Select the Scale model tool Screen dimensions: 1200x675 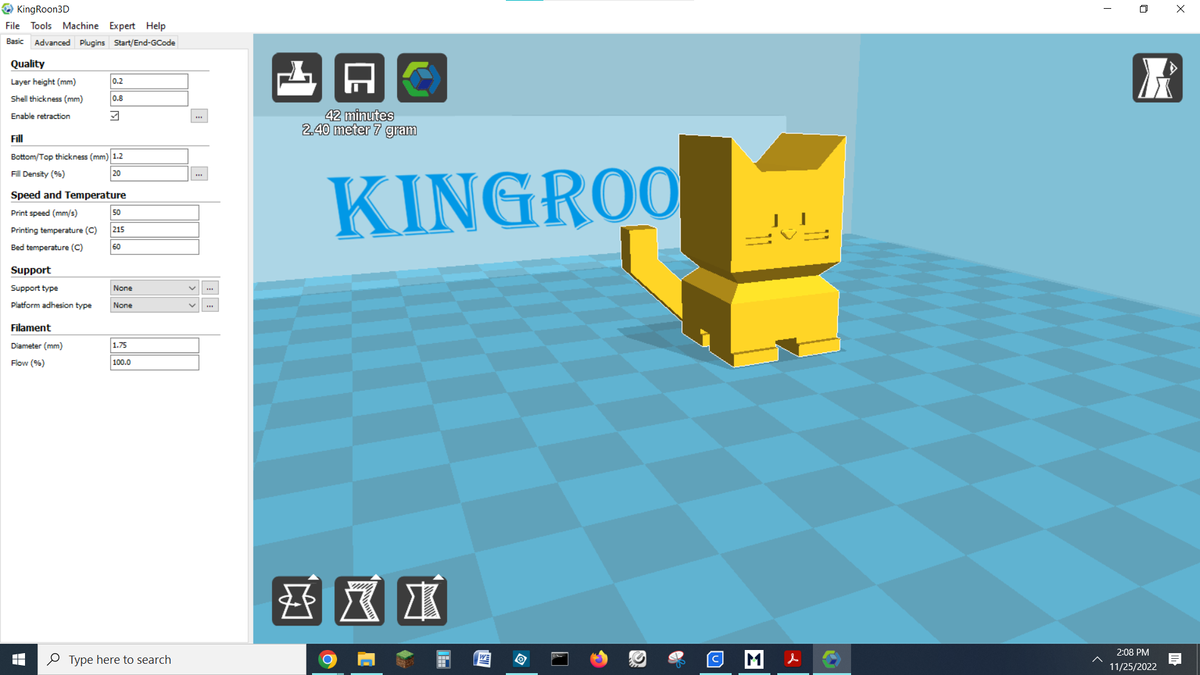point(360,601)
